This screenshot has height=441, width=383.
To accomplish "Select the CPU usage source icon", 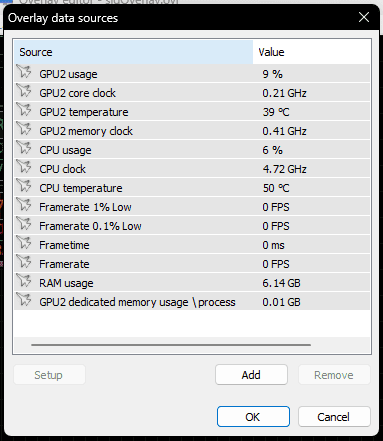I will tap(24, 148).
